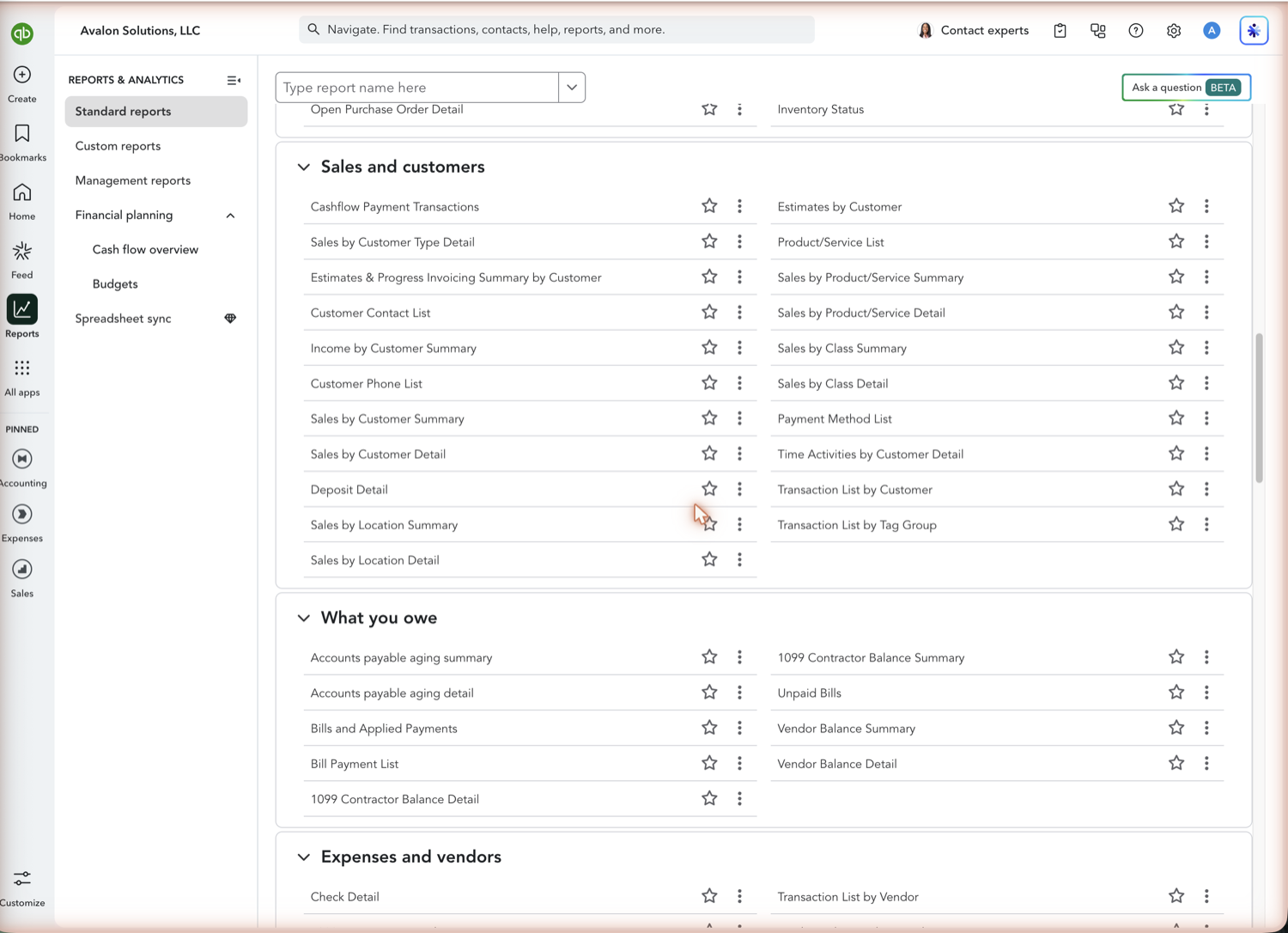Favorite Vendor Balance Summary report
The height and width of the screenshot is (933, 1288).
(x=1176, y=728)
